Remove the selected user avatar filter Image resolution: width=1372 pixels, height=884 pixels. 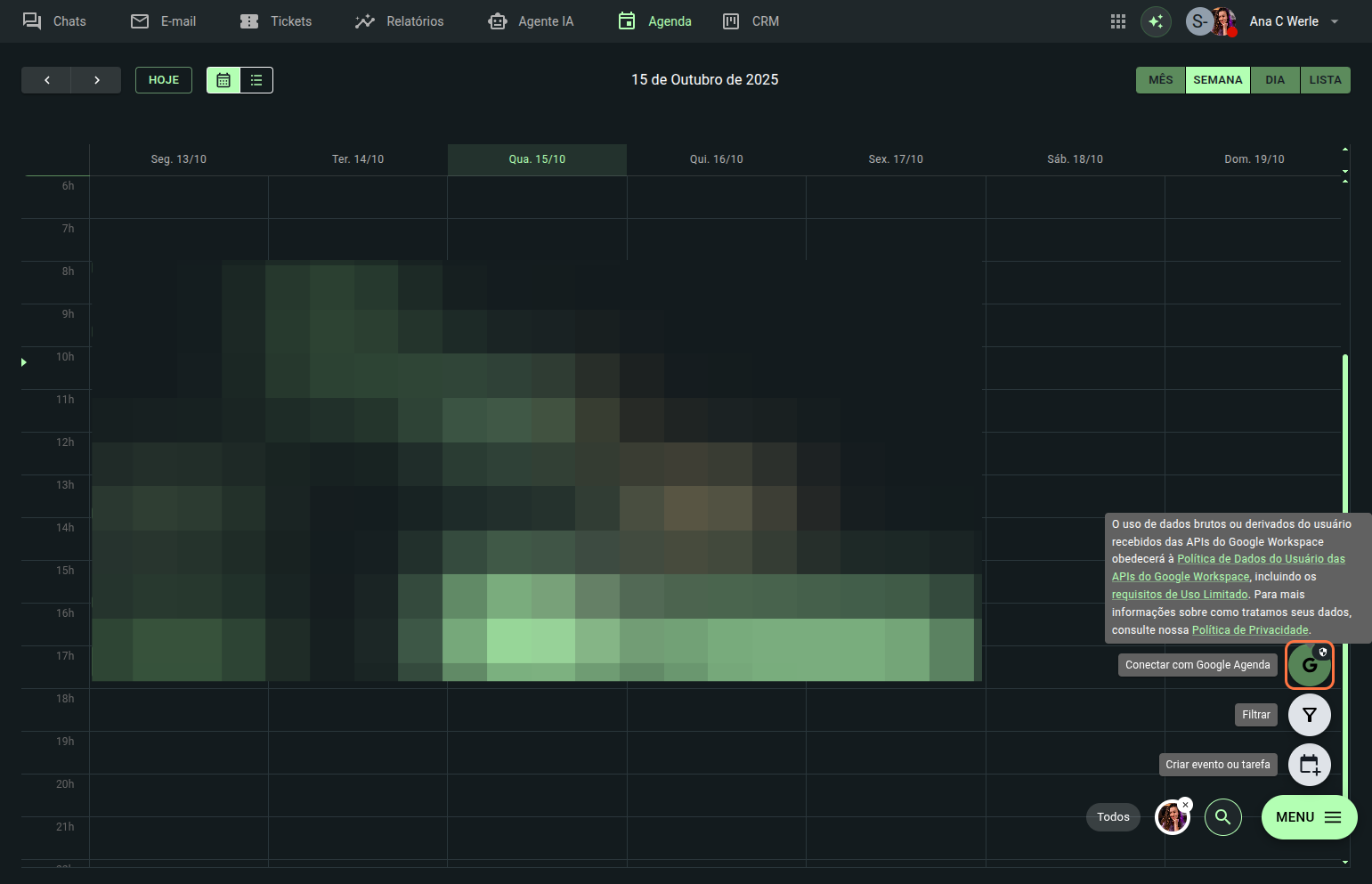pos(1186,805)
